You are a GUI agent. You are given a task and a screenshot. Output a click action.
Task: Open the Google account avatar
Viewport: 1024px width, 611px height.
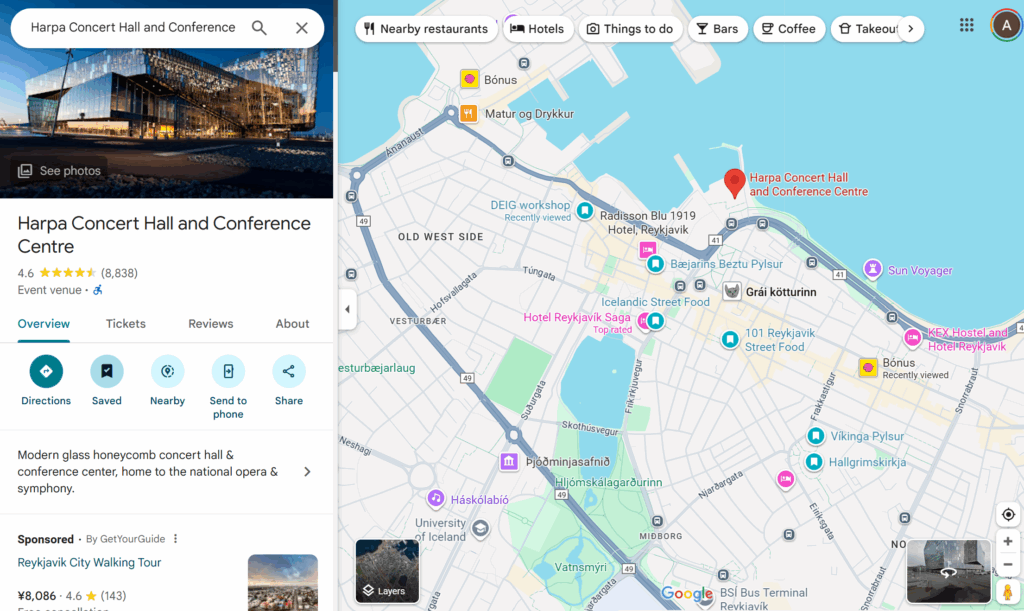coord(1006,26)
